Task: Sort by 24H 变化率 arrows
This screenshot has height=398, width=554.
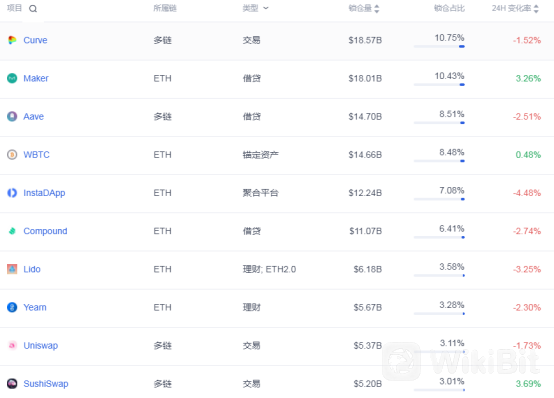Action: (x=536, y=9)
